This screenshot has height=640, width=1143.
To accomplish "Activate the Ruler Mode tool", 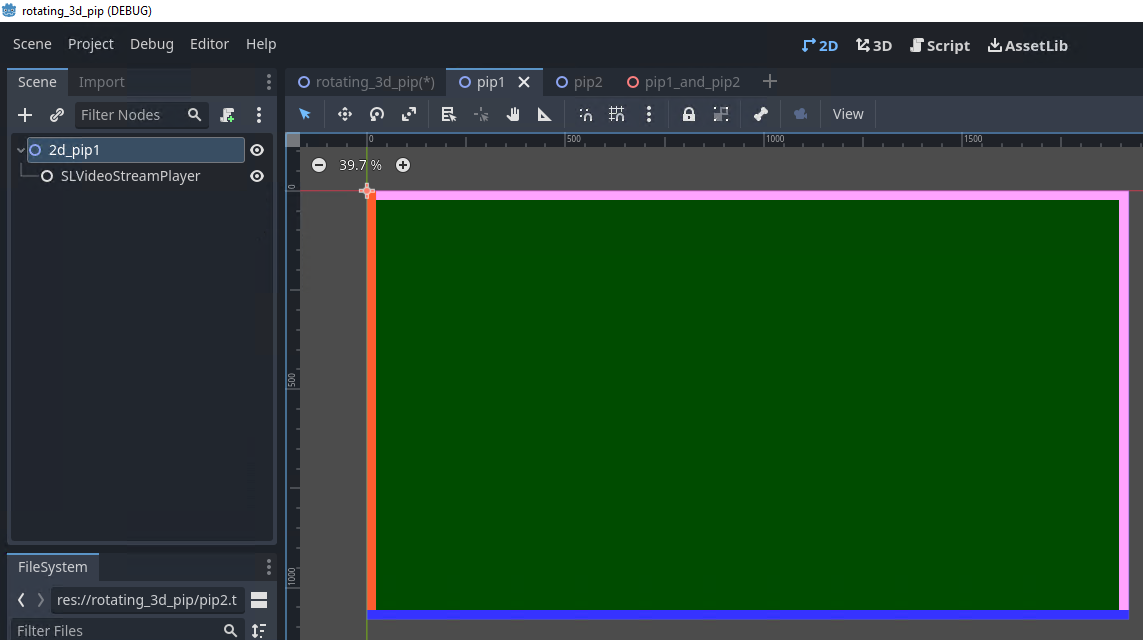I will (x=545, y=114).
